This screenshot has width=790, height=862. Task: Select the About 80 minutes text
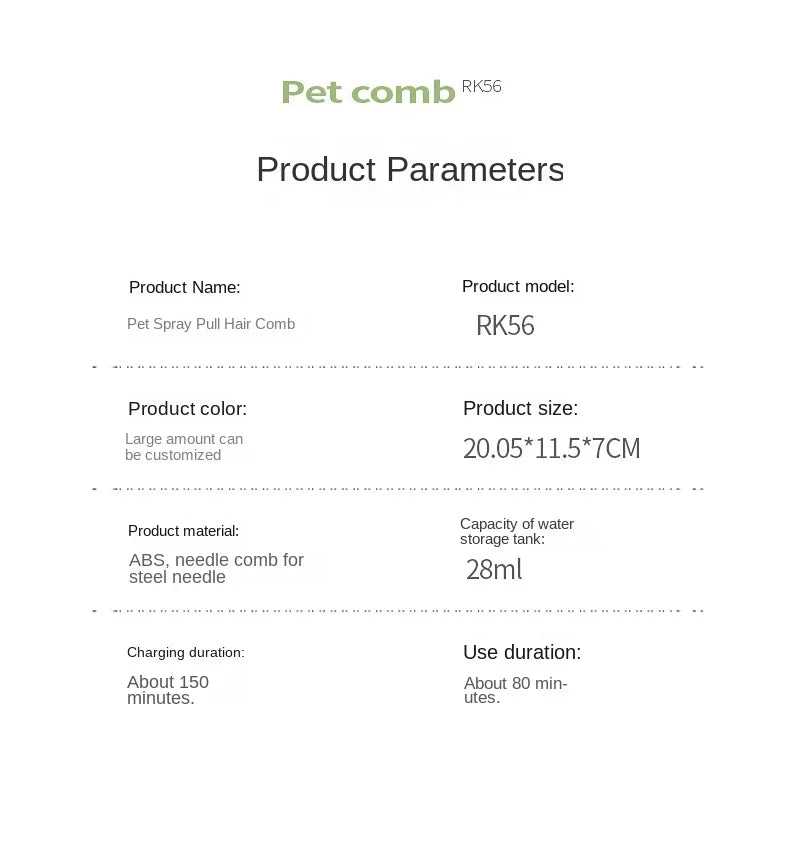(516, 690)
